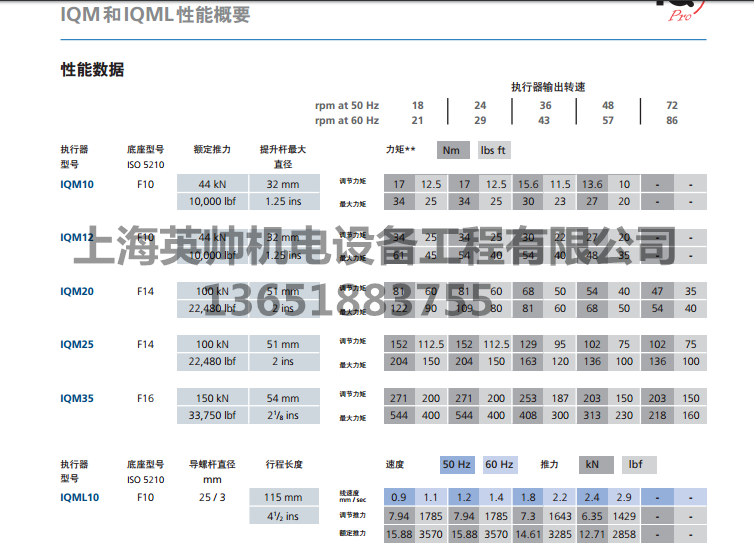
Task: Click the '性能数据' section heading
Action: click(92, 70)
